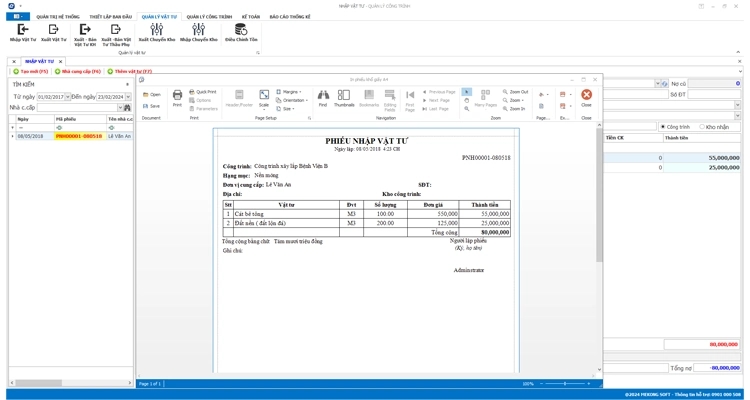Select the Kho nhận radio button
The image size is (750, 400).
click(x=703, y=127)
